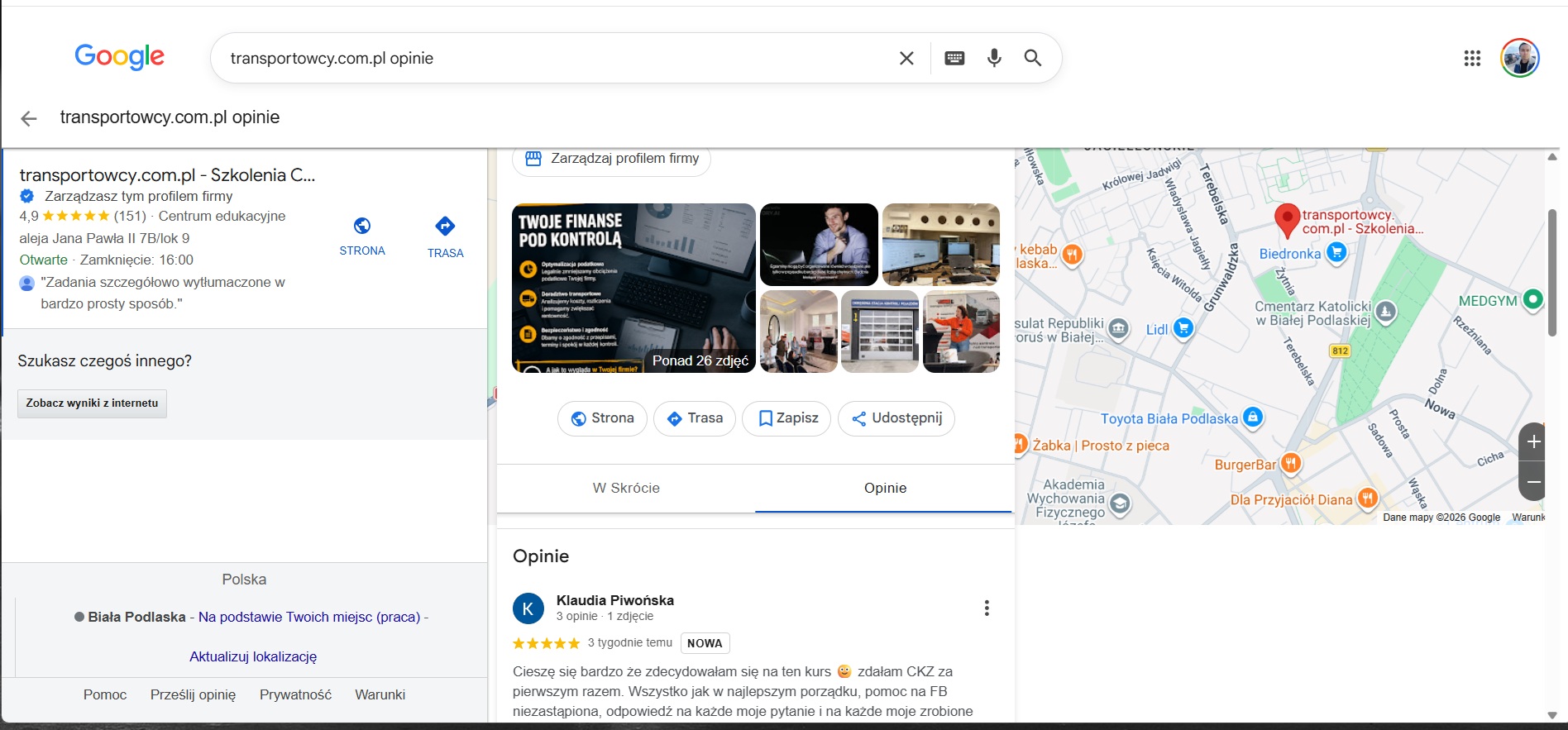The image size is (1568, 730).
Task: Save the place with Zapisz button
Action: pyautogui.click(x=786, y=418)
